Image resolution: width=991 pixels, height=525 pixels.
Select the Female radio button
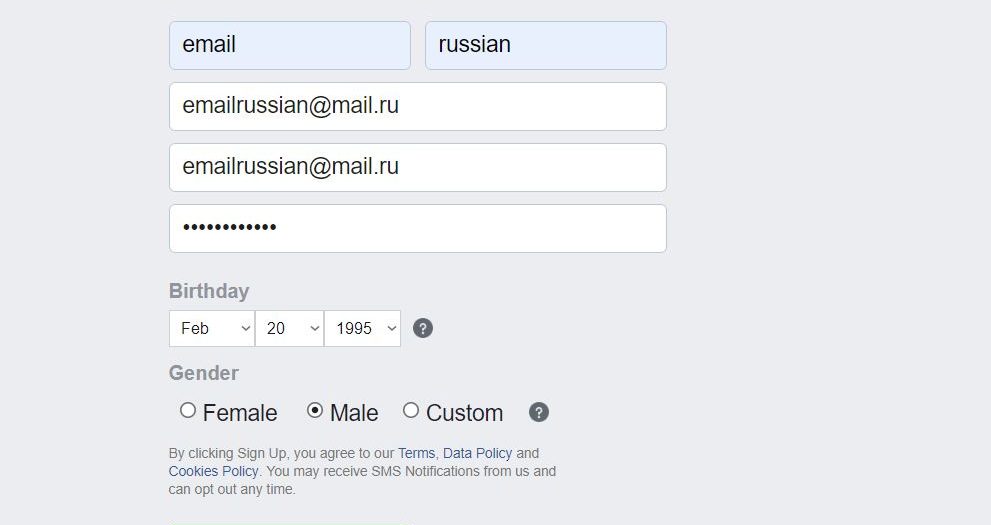tap(188, 411)
